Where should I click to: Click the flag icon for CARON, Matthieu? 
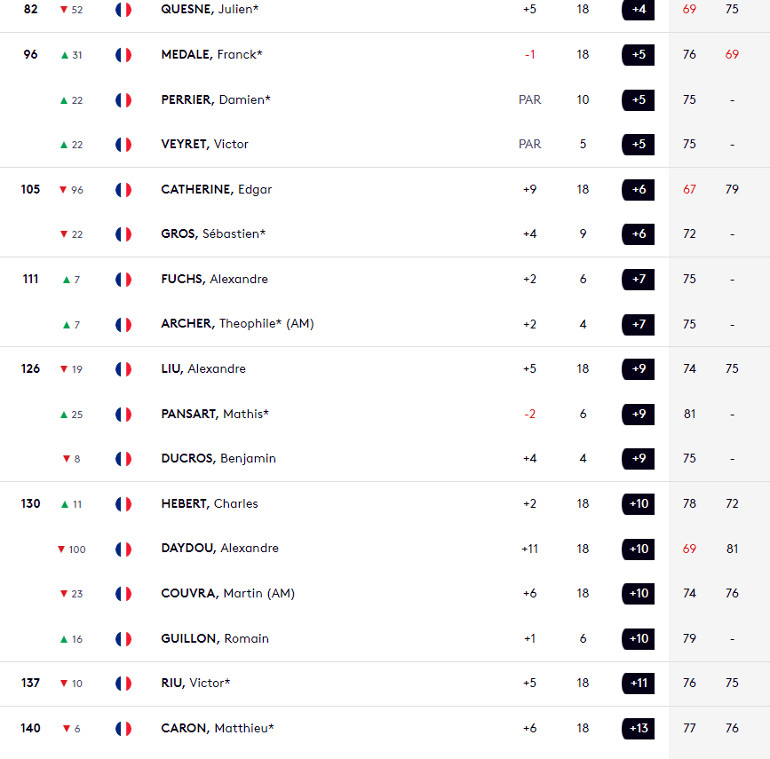tap(123, 729)
